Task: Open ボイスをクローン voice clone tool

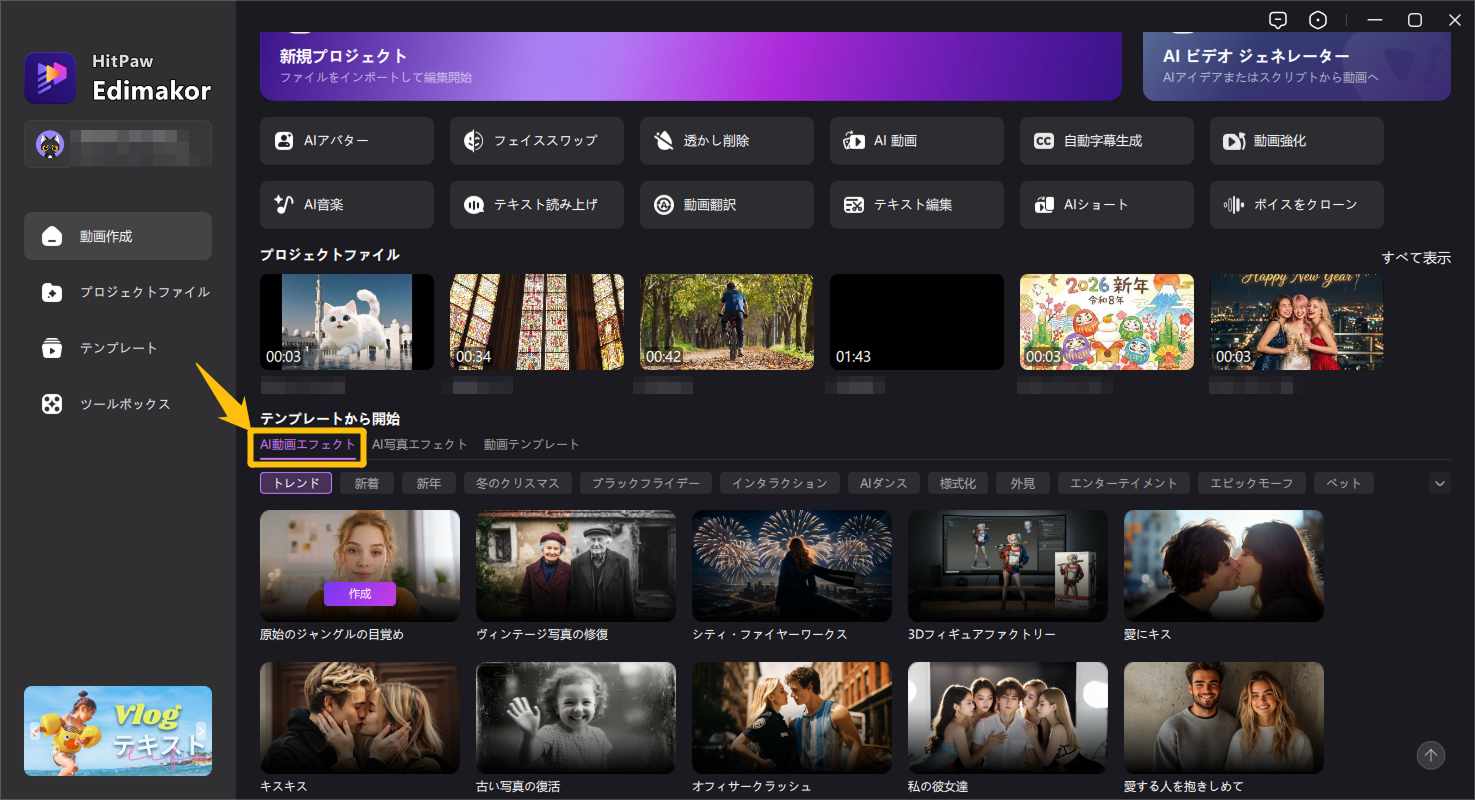Action: pyautogui.click(x=1296, y=205)
